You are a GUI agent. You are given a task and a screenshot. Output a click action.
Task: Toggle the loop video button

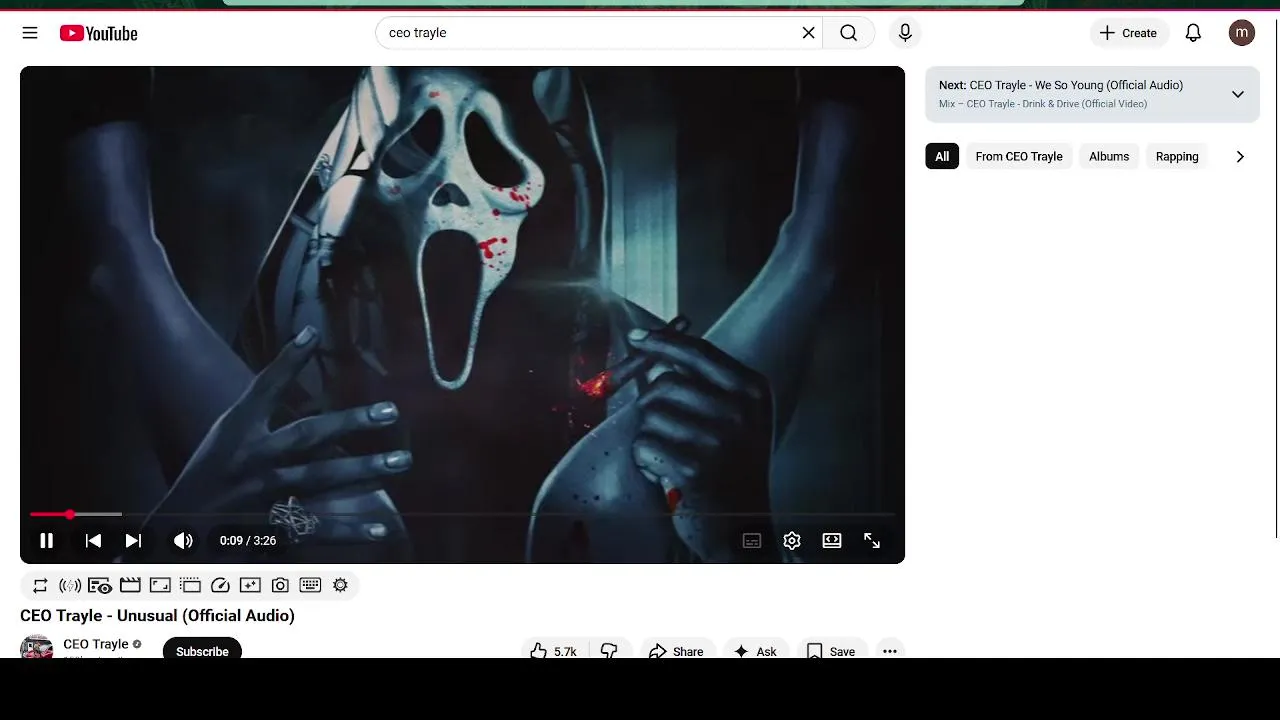point(40,585)
